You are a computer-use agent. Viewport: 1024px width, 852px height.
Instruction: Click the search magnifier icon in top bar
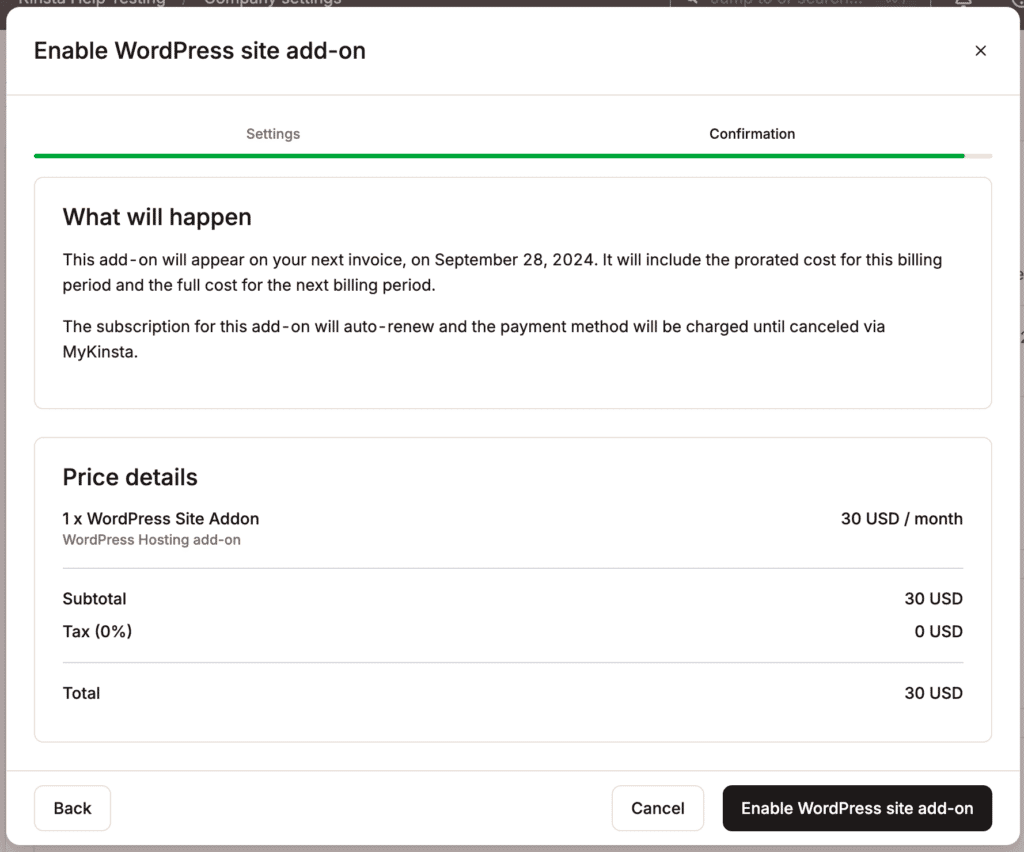pos(692,3)
